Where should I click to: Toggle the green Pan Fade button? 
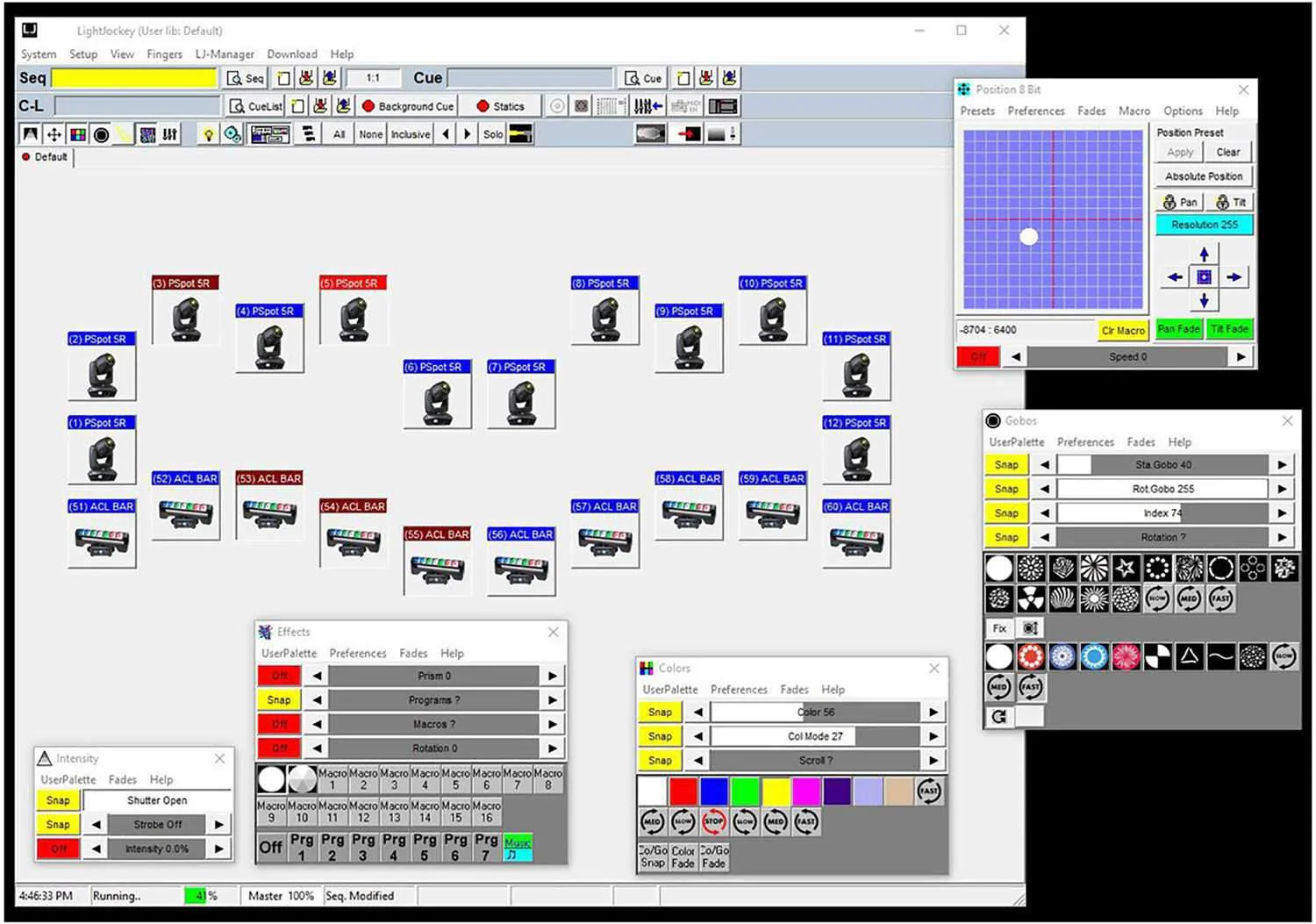pyautogui.click(x=1178, y=329)
